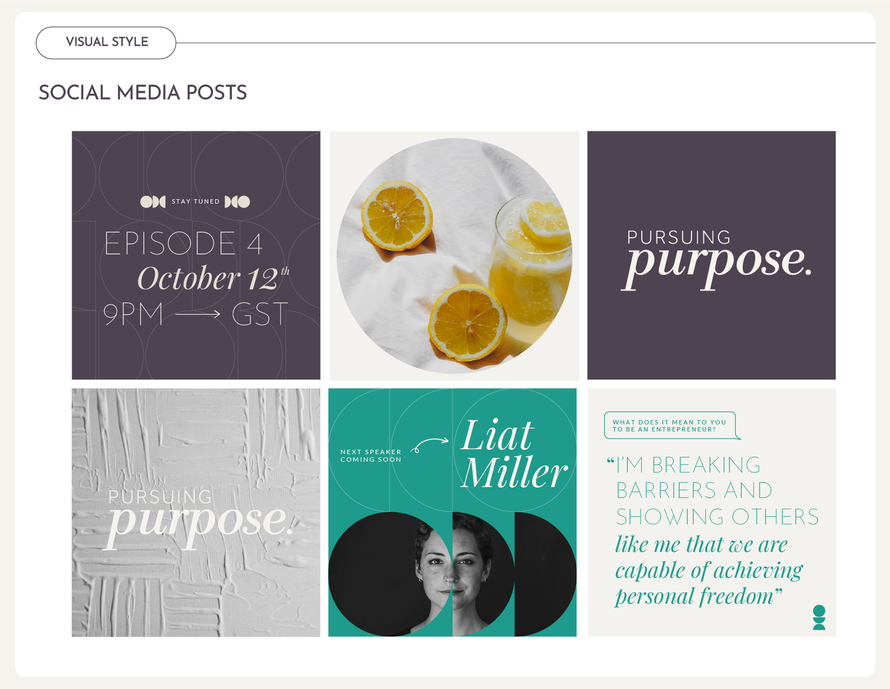Click the NEXT SPEAKER COMING SOON text
Screen dimensions: 890x689
371,455
